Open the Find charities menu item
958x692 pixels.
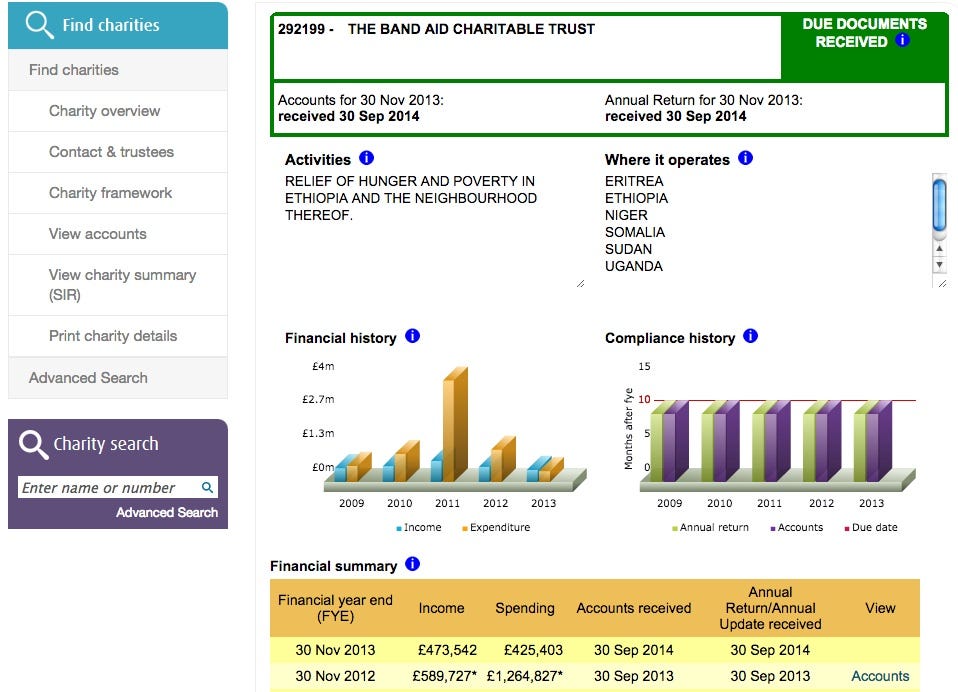118,70
